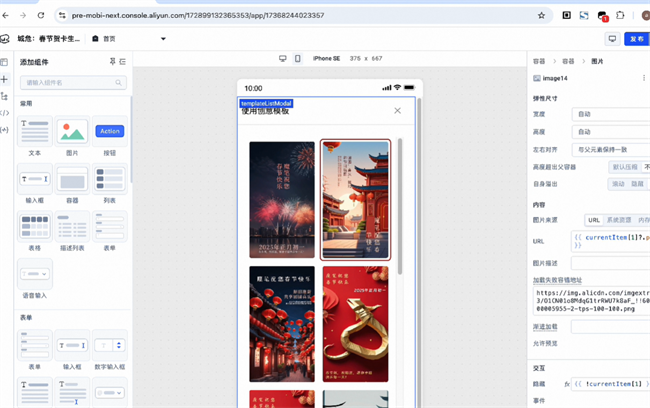This screenshot has width=650, height=408.
Task: Go forward using the browser forward arrow
Action: pyautogui.click(x=23, y=15)
